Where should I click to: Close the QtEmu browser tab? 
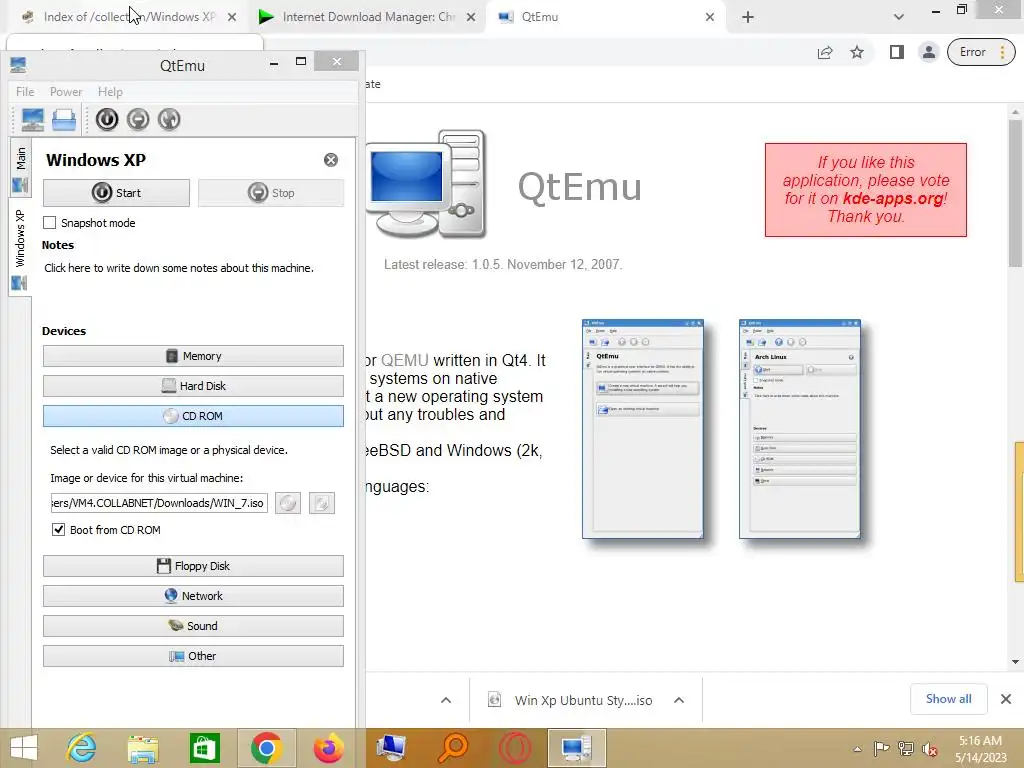coord(710,17)
